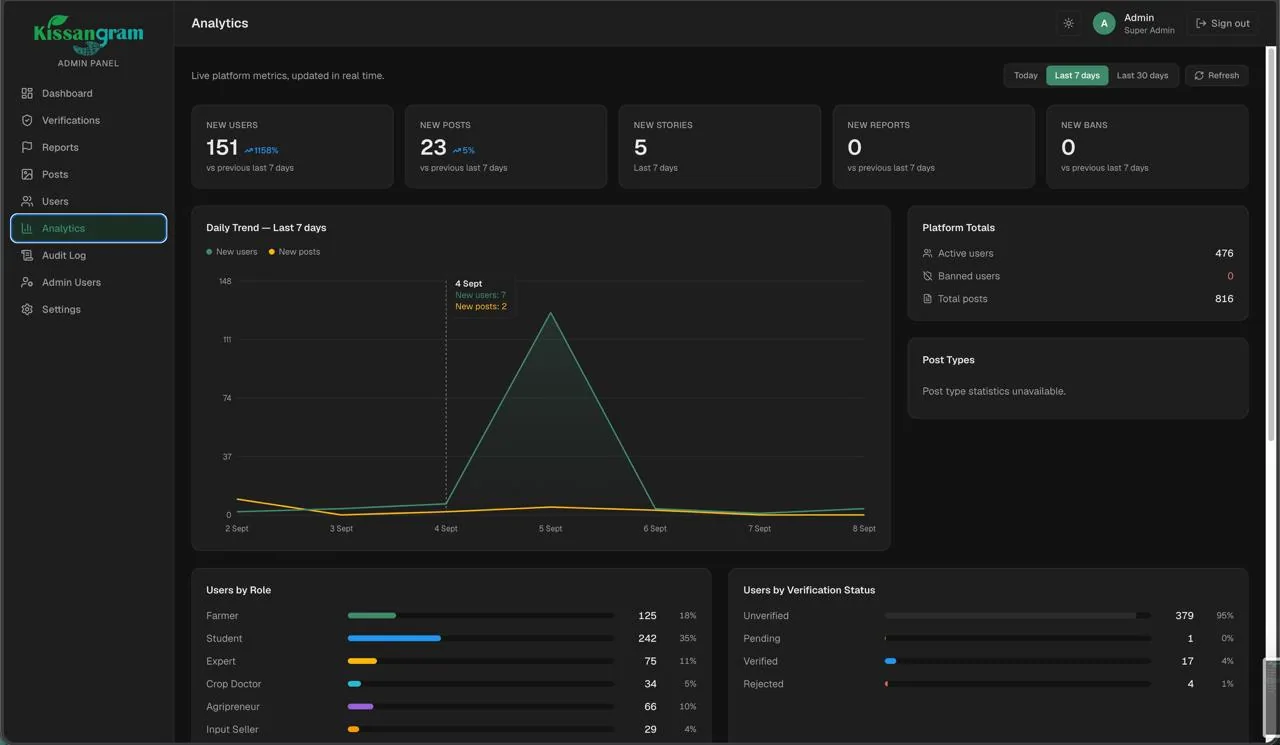Screen dimensions: 1280x745
Task: Click the green admin avatar circle
Action: coord(1104,23)
